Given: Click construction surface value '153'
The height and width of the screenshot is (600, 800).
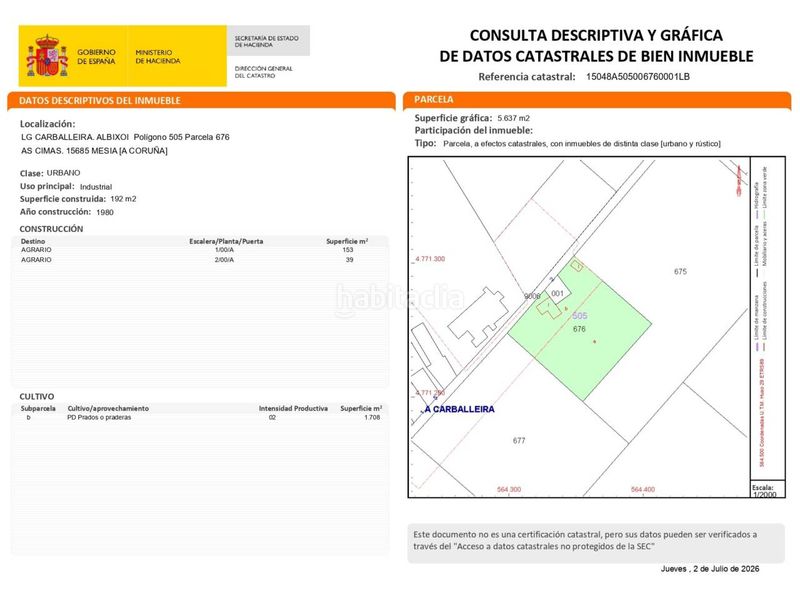Looking at the screenshot, I should point(348,250).
